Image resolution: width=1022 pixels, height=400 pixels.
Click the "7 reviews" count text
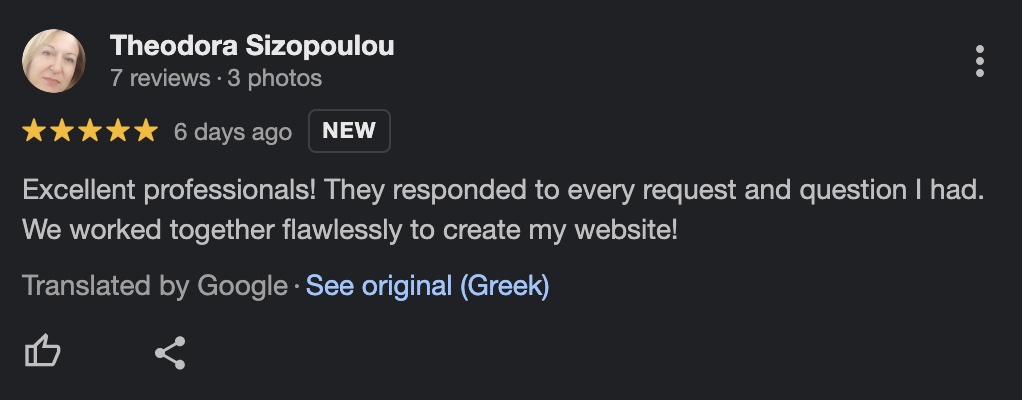tap(160, 77)
